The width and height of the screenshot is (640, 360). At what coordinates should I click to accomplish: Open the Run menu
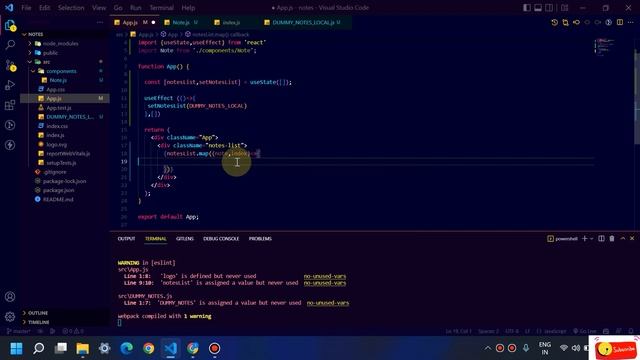pos(136,8)
